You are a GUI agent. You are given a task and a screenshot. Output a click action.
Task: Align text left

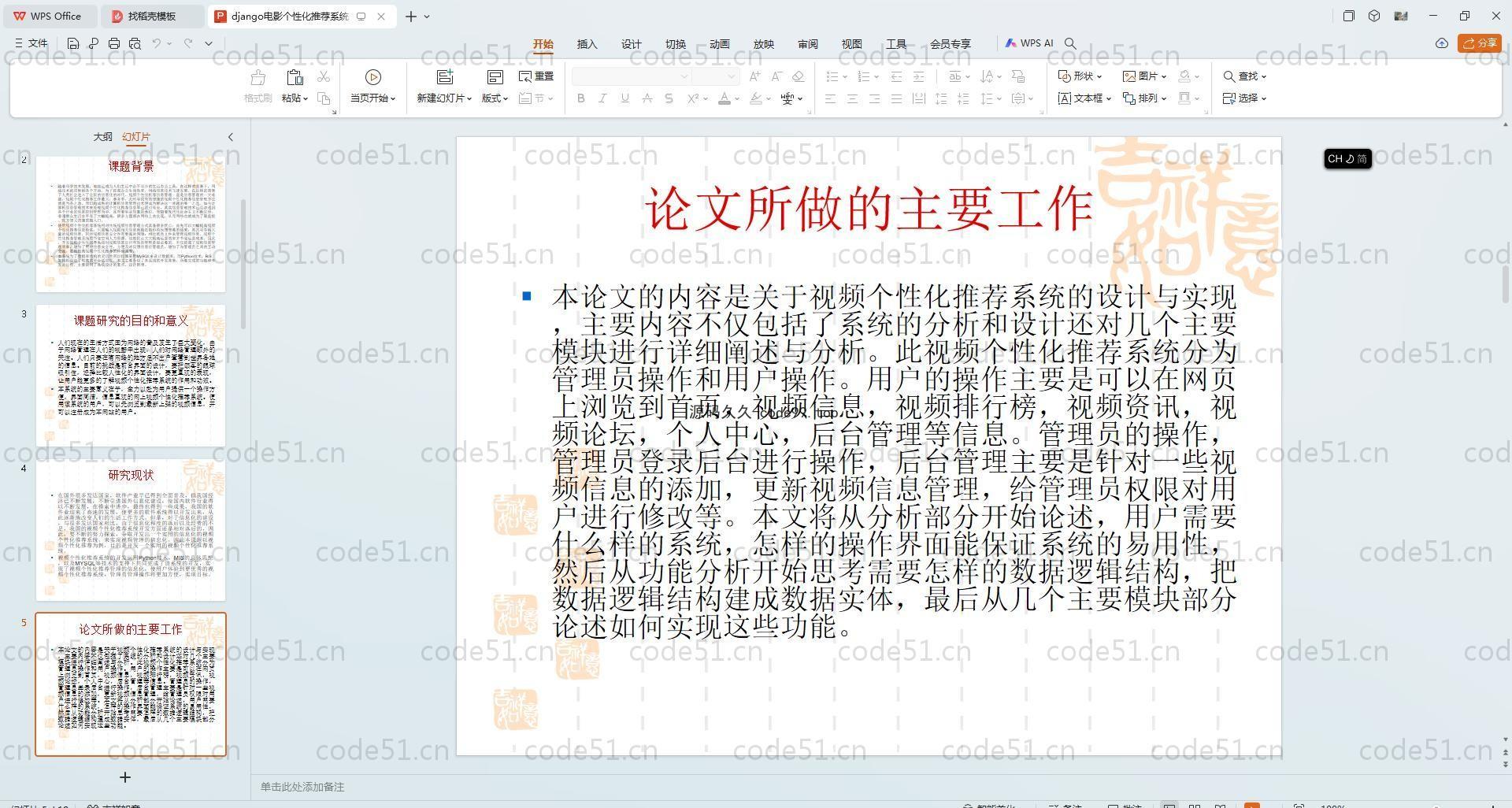tap(830, 98)
